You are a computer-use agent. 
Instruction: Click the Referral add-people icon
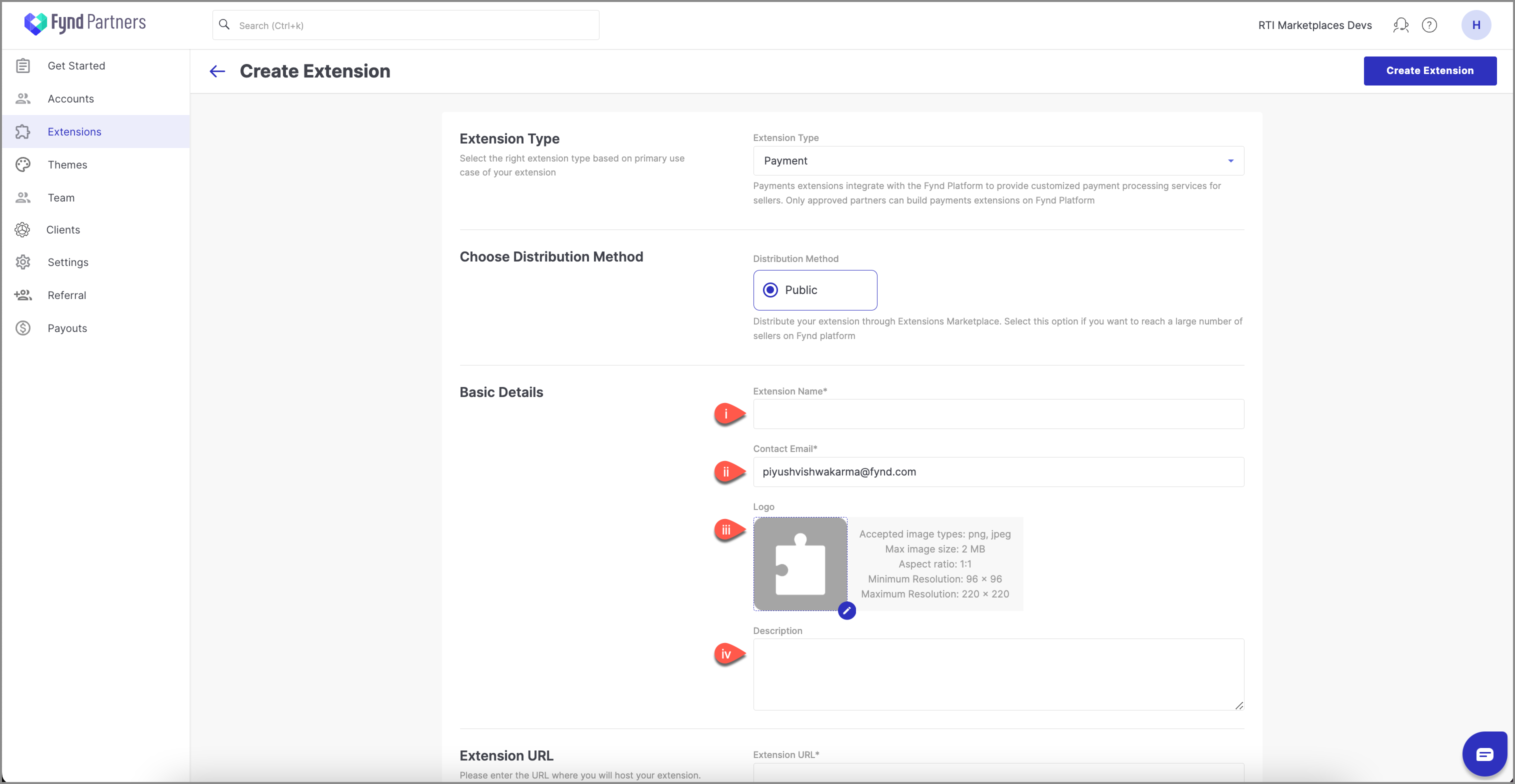point(23,295)
